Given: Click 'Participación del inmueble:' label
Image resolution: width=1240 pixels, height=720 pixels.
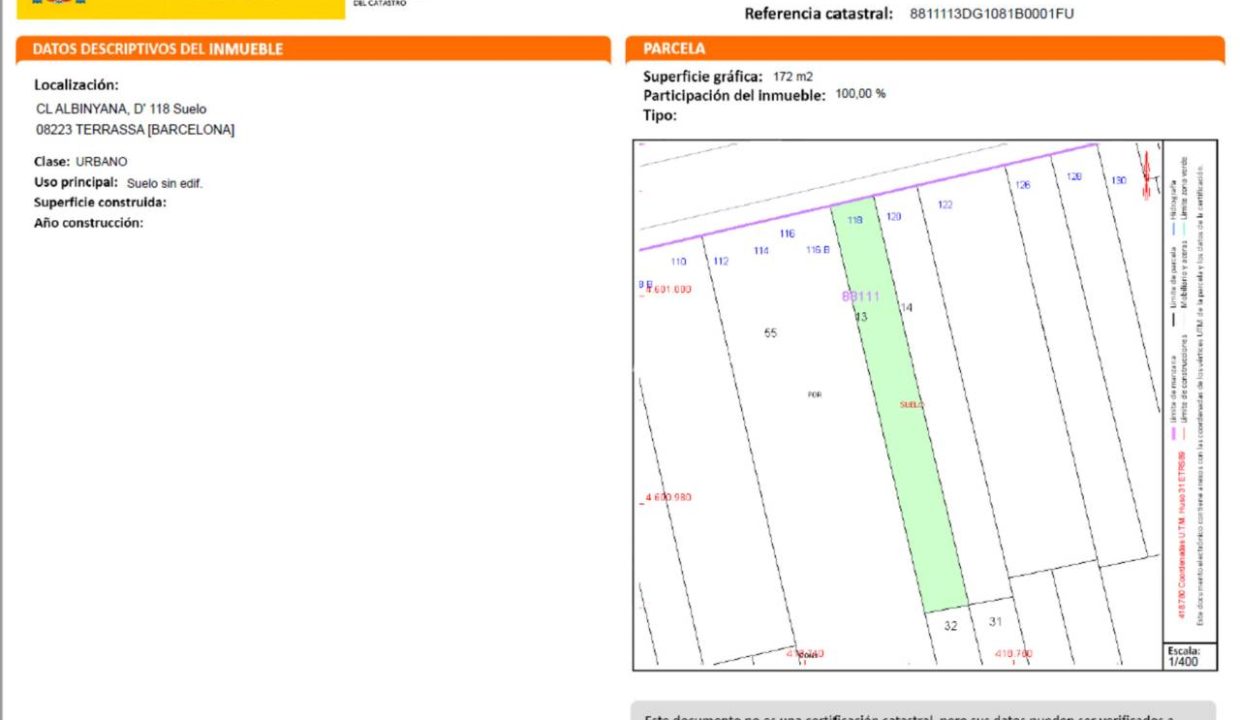Looking at the screenshot, I should [x=734, y=95].
